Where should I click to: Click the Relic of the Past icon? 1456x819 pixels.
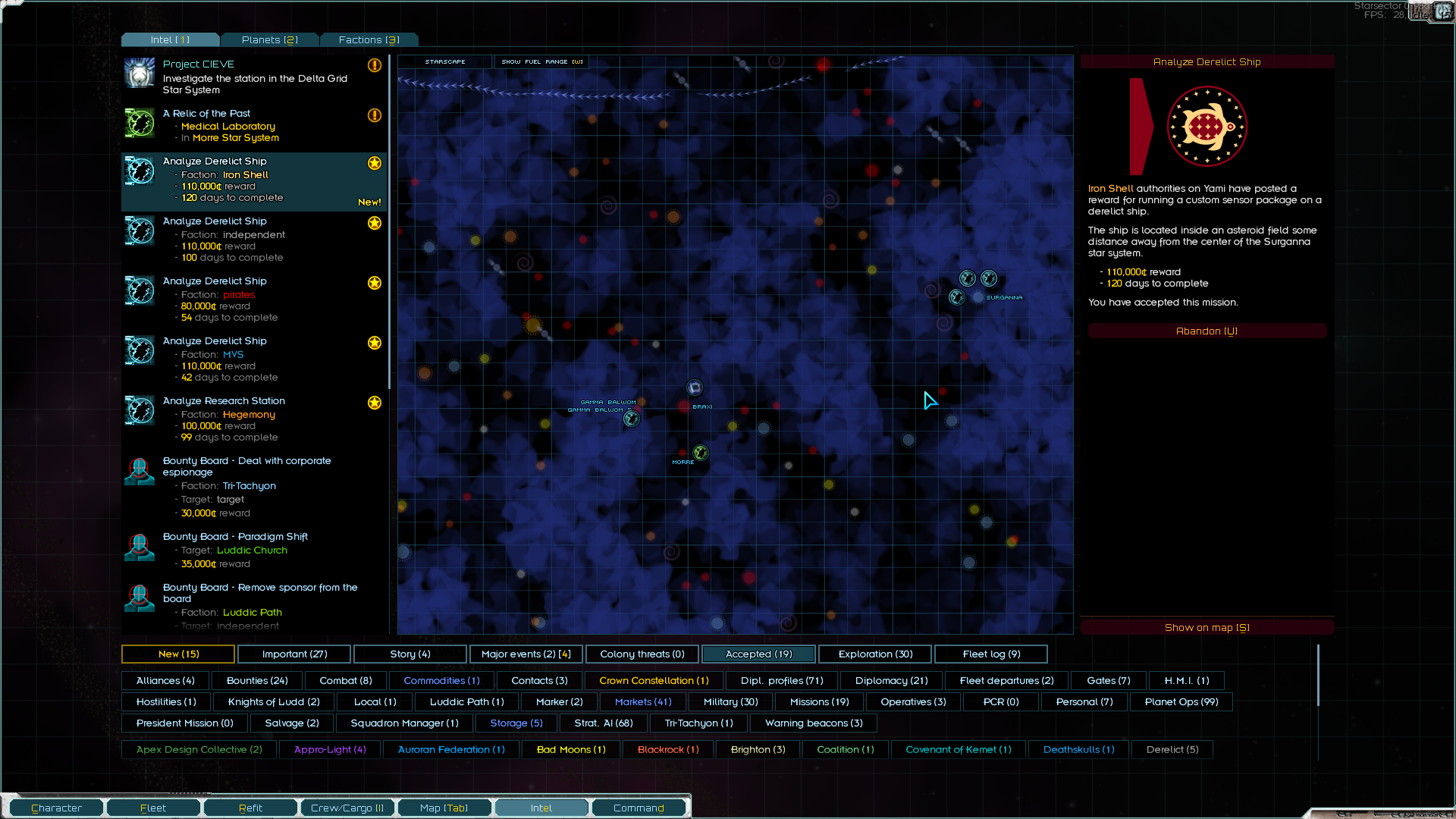(140, 123)
